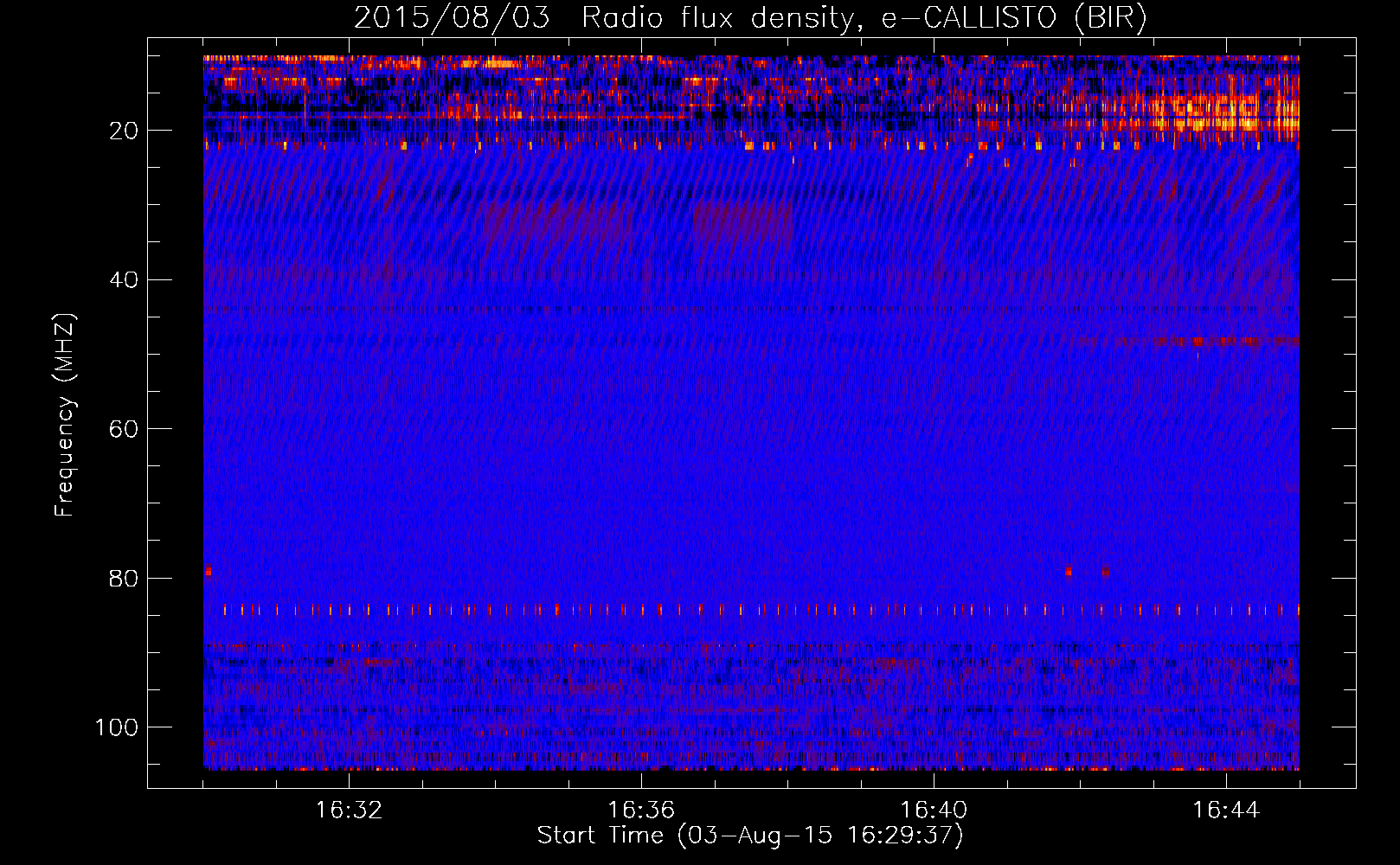Click the 80 MHz frequency tick label
1400x865 pixels.
[x=124, y=579]
